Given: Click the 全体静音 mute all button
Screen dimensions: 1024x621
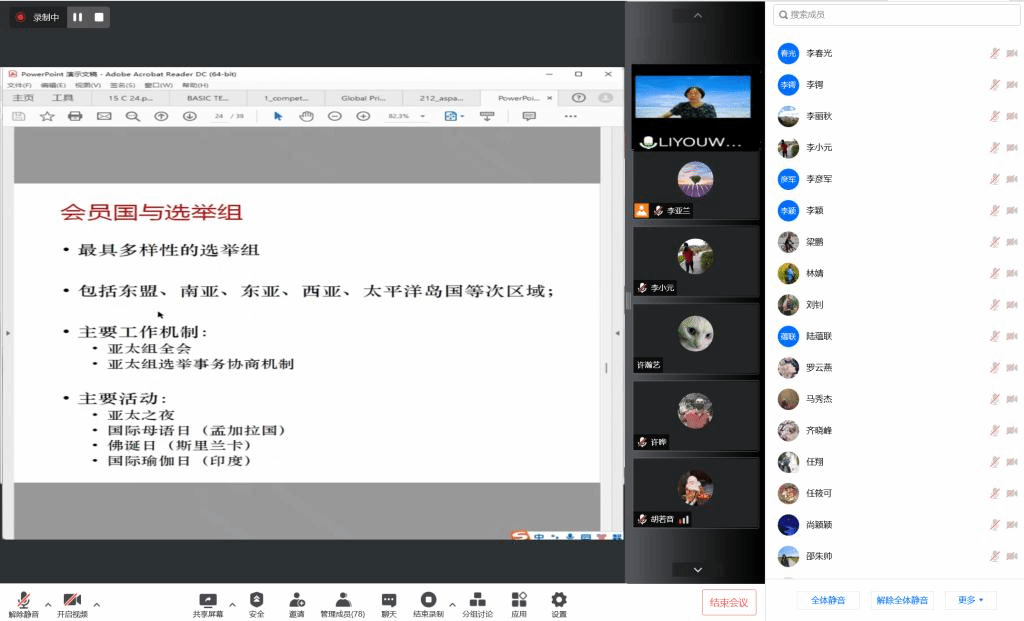Looking at the screenshot, I should [x=827, y=600].
